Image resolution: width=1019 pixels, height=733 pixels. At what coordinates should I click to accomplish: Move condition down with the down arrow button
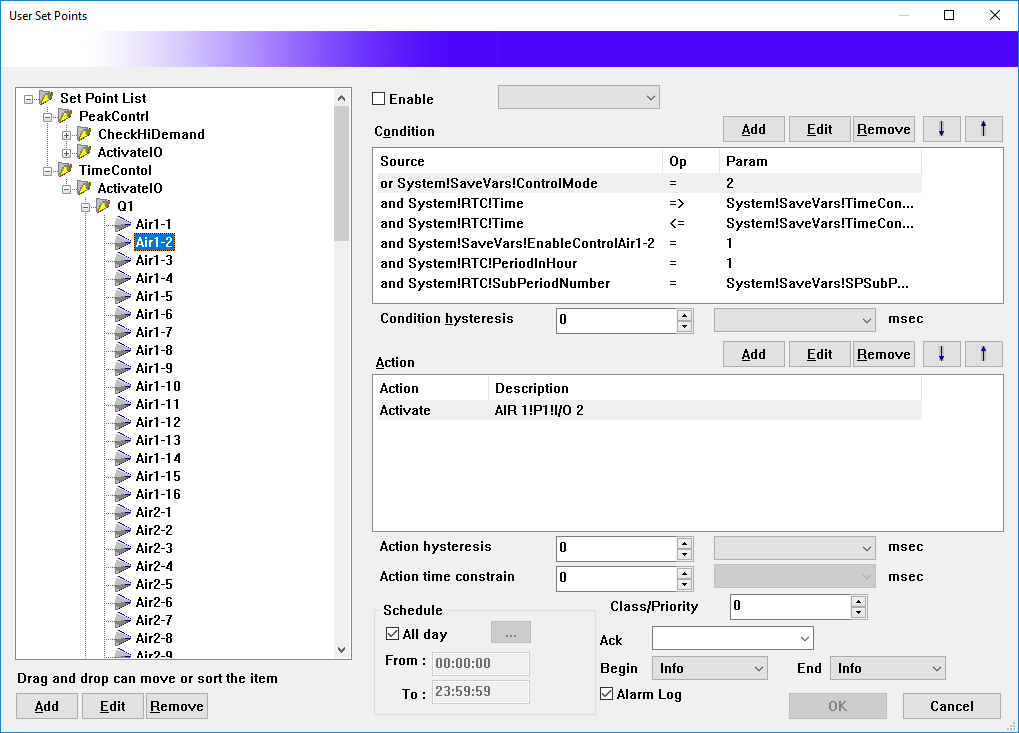[941, 129]
